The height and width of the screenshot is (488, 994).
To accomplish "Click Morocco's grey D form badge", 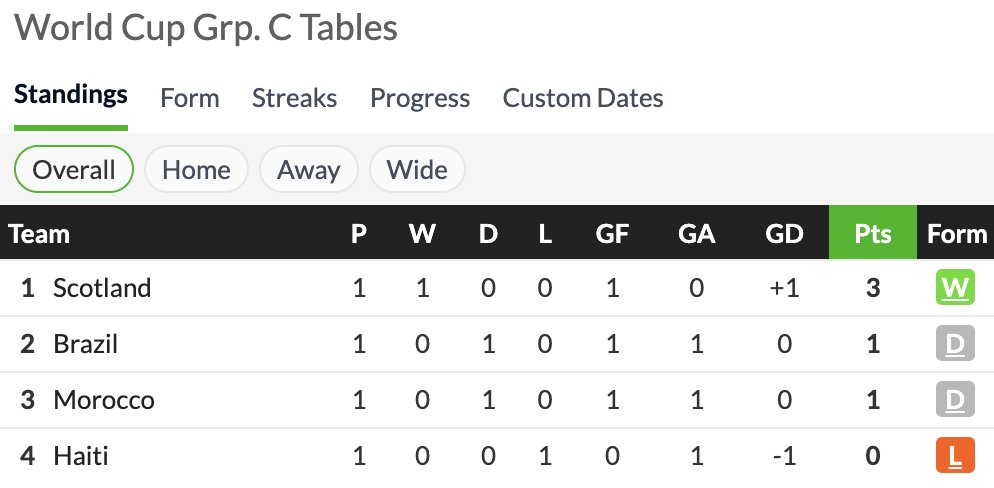I will coord(955,399).
